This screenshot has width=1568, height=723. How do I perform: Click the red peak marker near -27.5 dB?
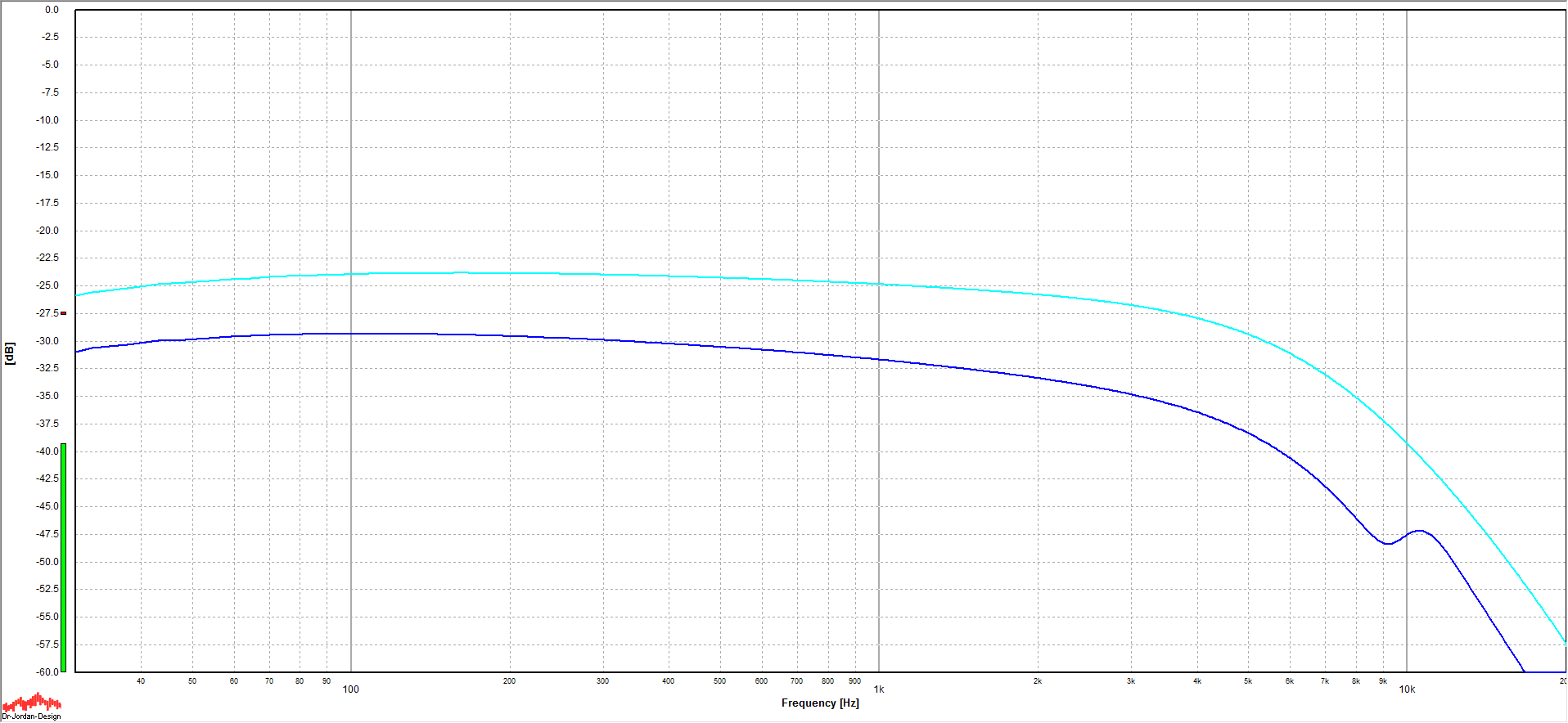[63, 313]
